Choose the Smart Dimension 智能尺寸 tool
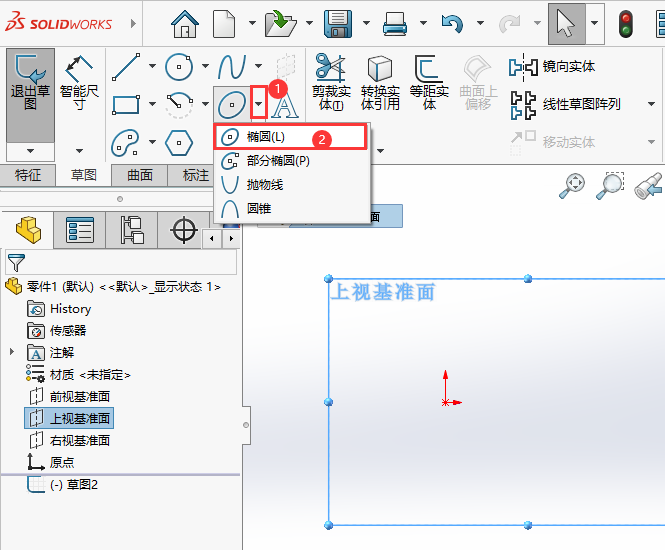Screen dimensions: 665x550 pyautogui.click(x=79, y=83)
